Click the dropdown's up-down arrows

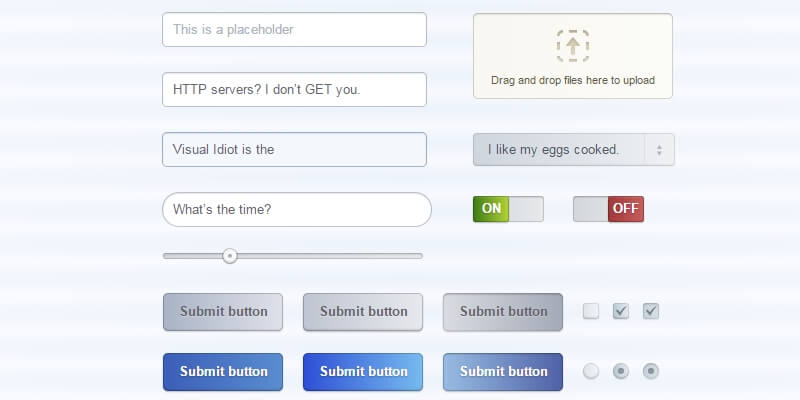pos(660,150)
